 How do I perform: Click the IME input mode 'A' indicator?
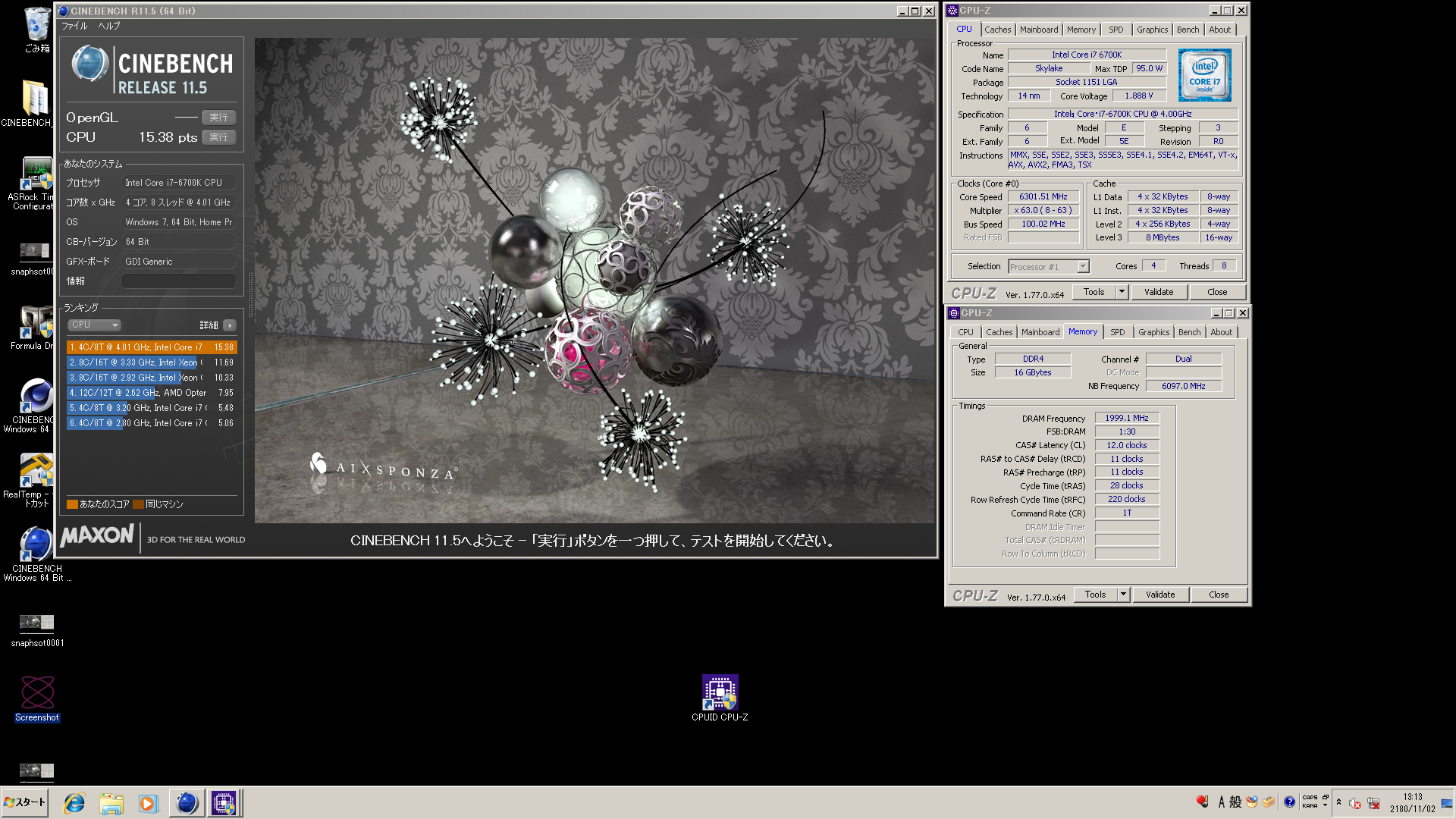pyautogui.click(x=1222, y=802)
